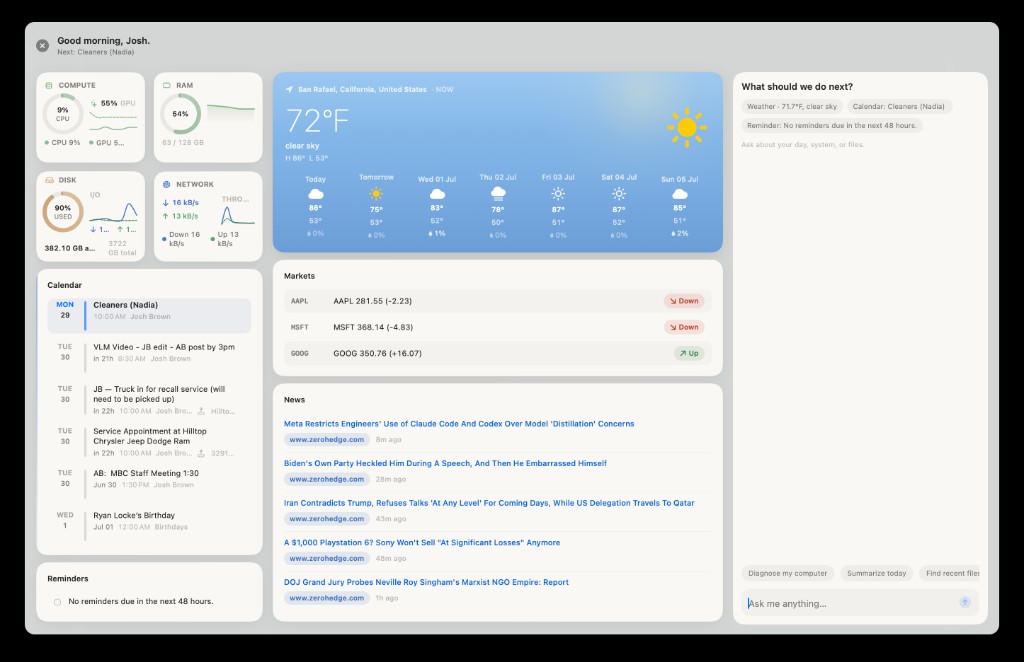Click the send arrow button in chat
Viewport: 1024px width, 662px height.
click(x=965, y=603)
